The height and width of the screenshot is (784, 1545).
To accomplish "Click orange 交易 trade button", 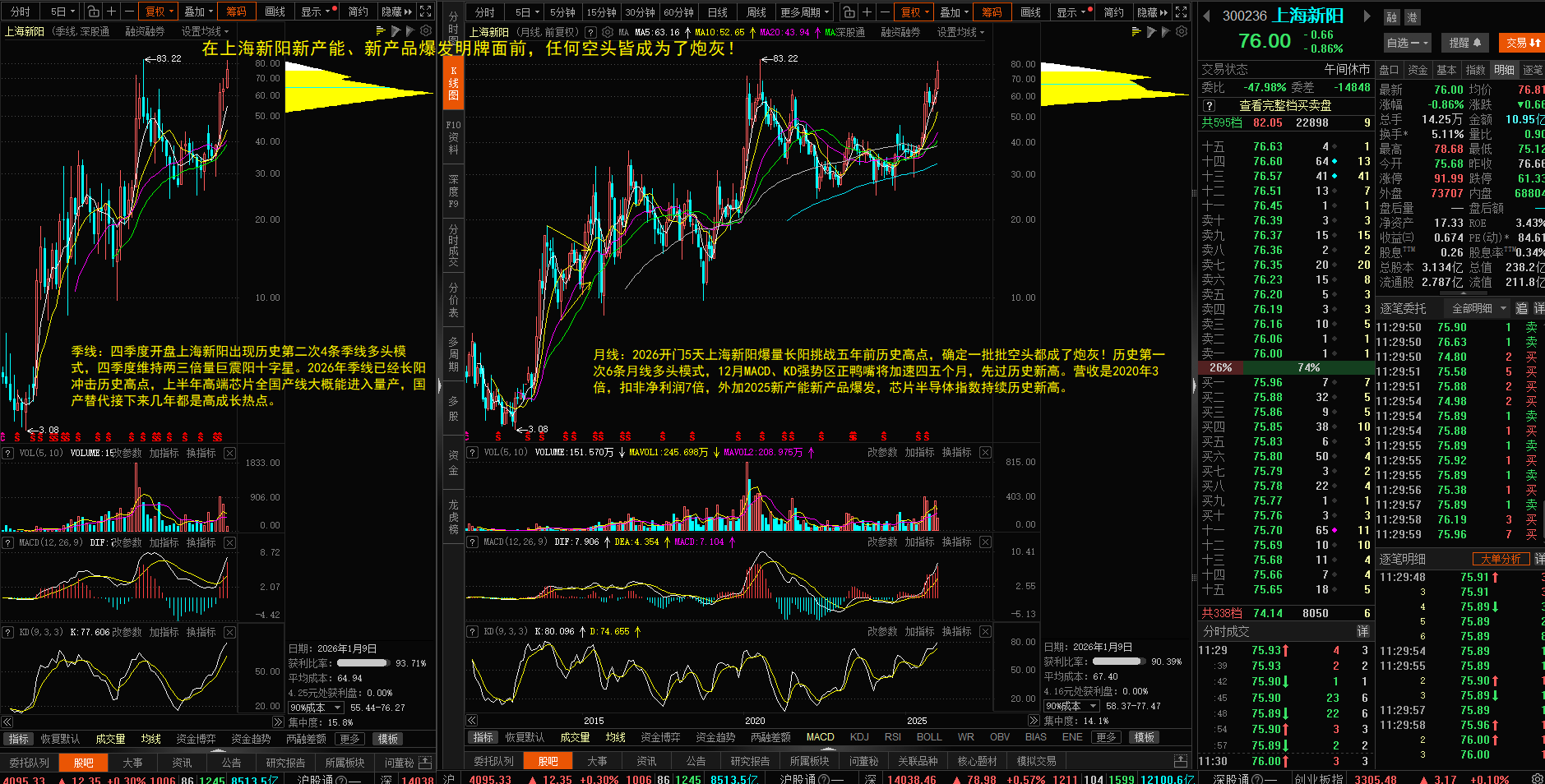I will click(1522, 43).
